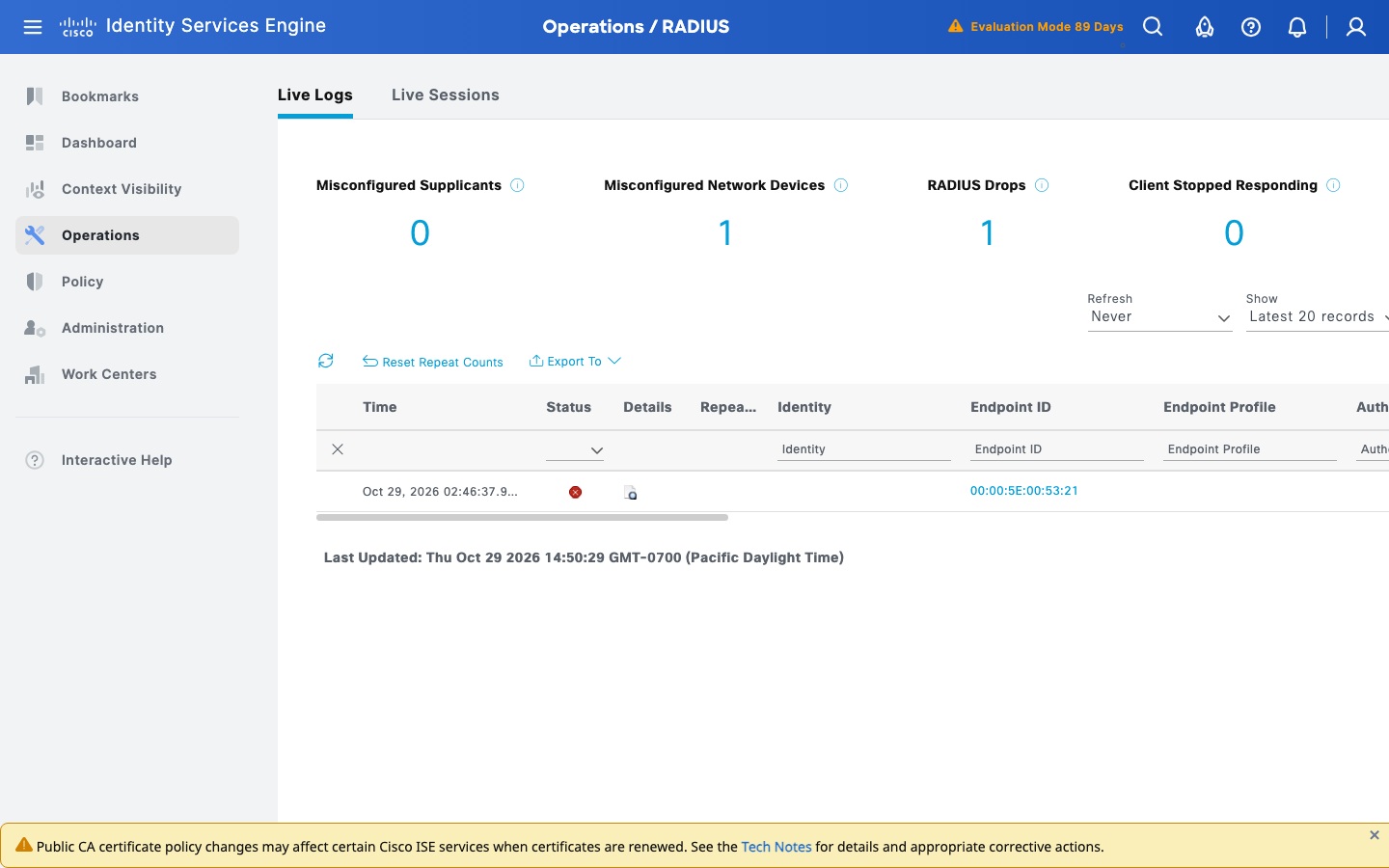
Task: Click the rocket icon in header
Action: 1205,27
